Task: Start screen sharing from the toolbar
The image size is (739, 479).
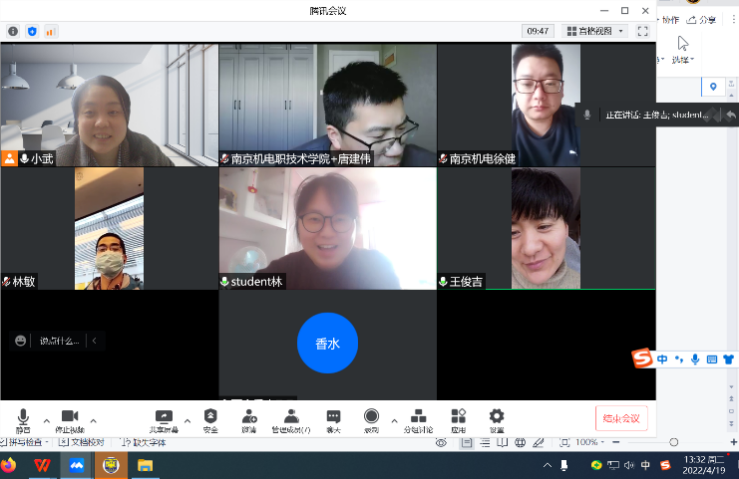Action: click(165, 417)
